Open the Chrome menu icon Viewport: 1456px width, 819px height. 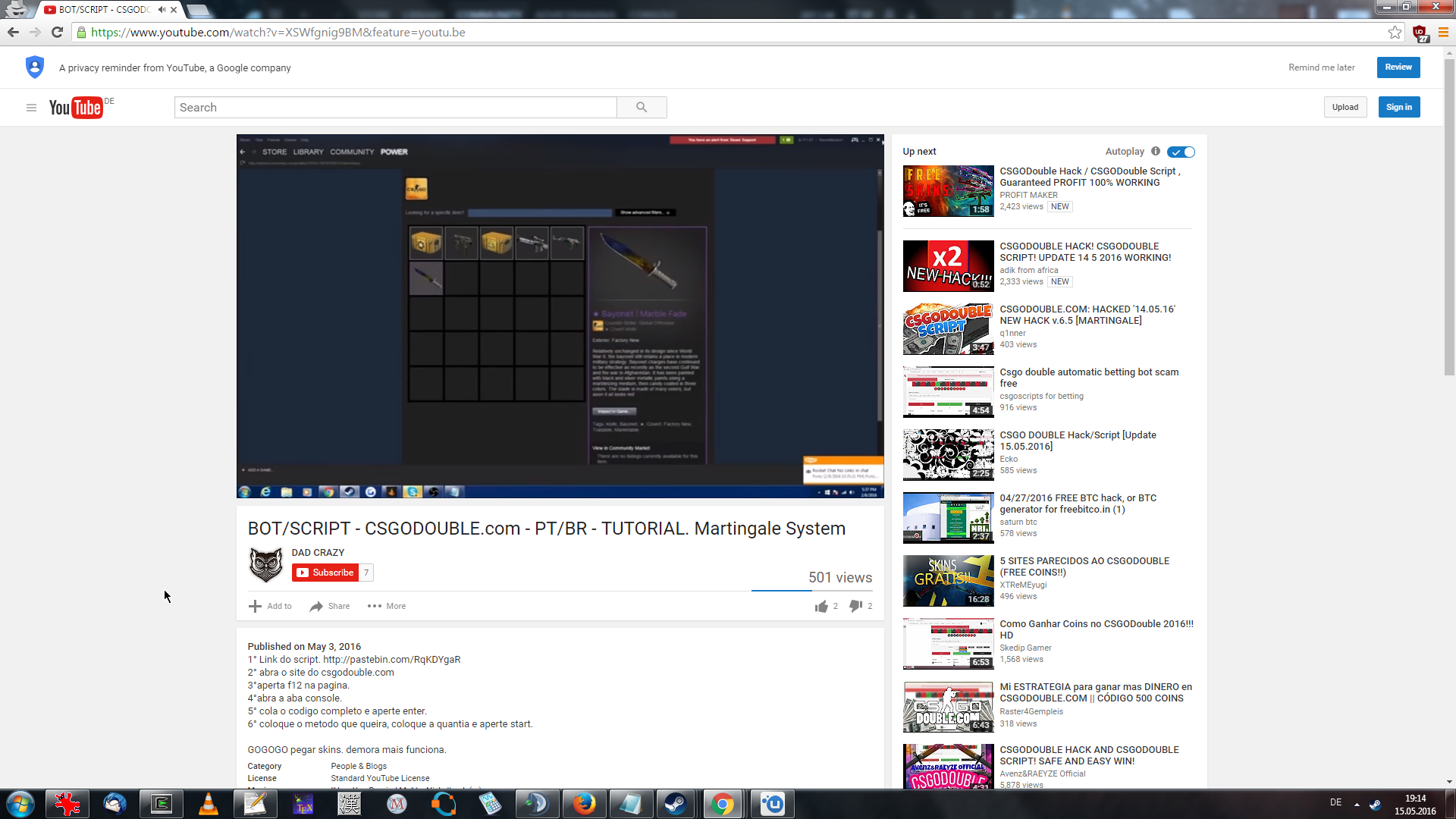pyautogui.click(x=1443, y=33)
